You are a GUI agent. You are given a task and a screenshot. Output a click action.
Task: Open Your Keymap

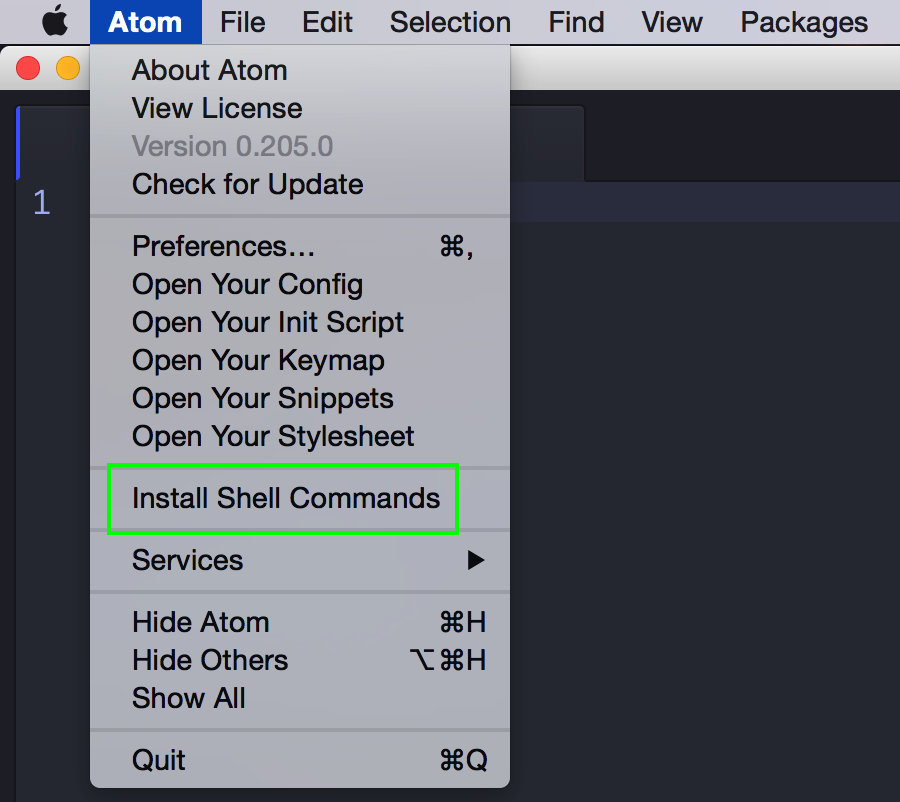(258, 360)
